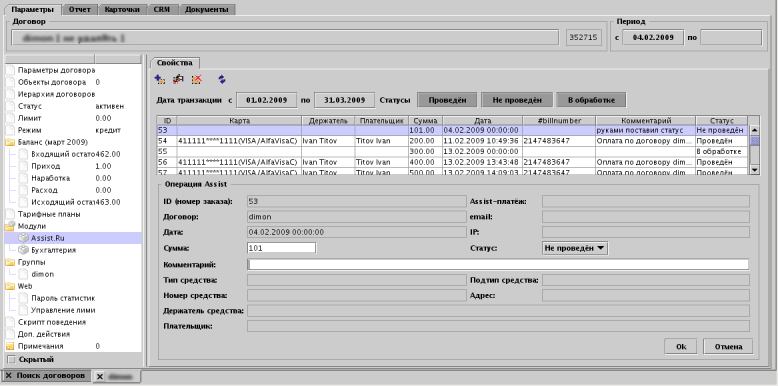Select the Бухгалтерия module cube icon
This screenshot has height=386, width=778.
point(24,250)
